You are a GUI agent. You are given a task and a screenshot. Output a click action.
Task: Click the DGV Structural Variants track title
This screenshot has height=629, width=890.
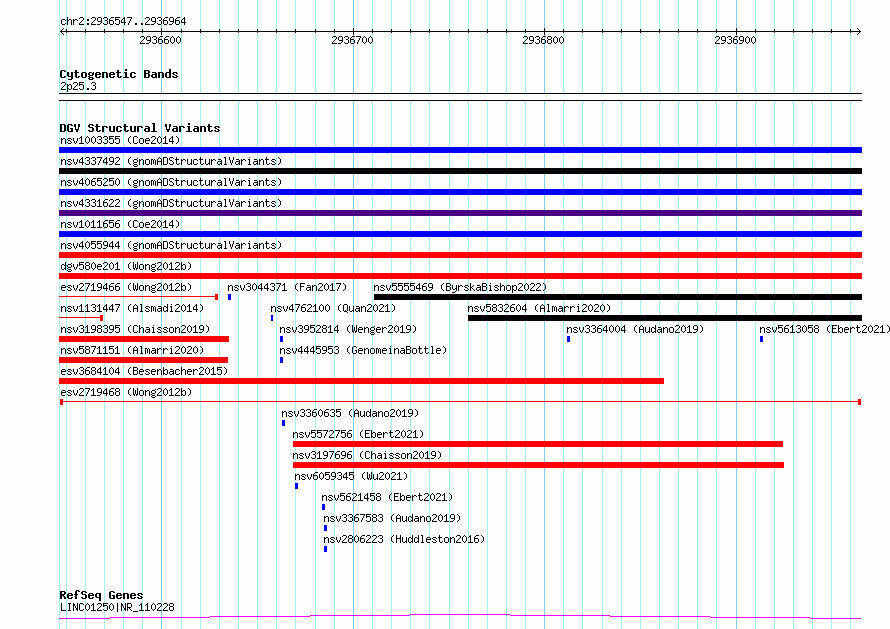(140, 128)
